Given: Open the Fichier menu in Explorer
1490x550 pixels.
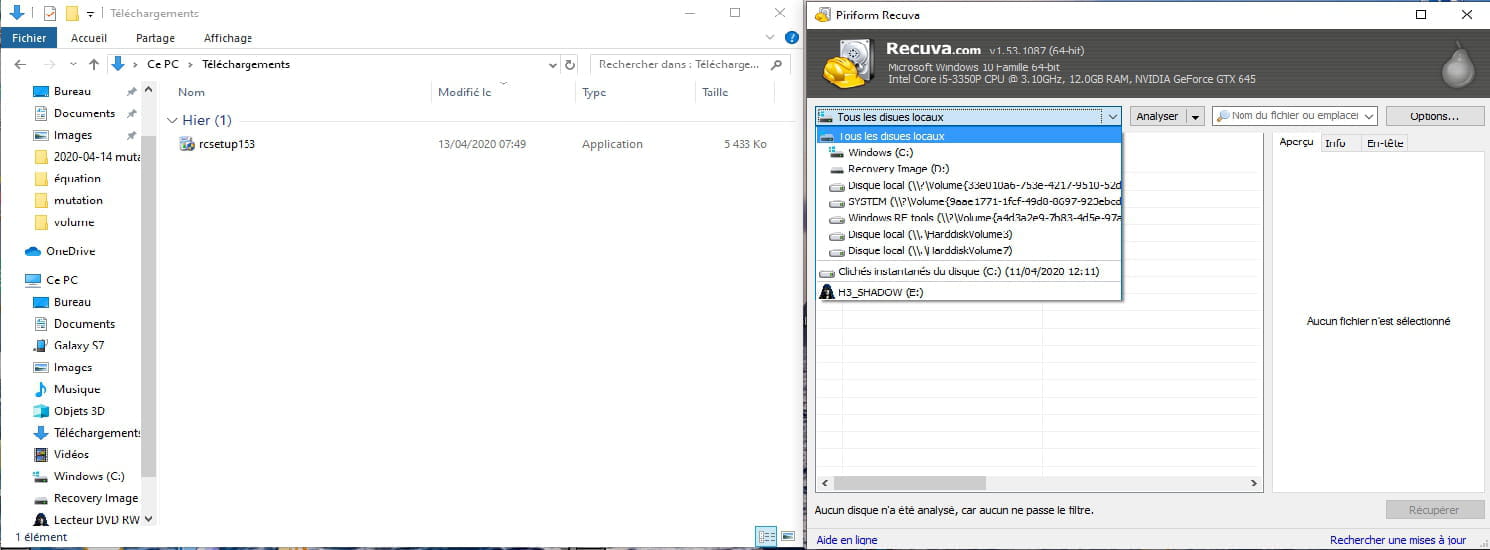Looking at the screenshot, I should (x=29, y=38).
